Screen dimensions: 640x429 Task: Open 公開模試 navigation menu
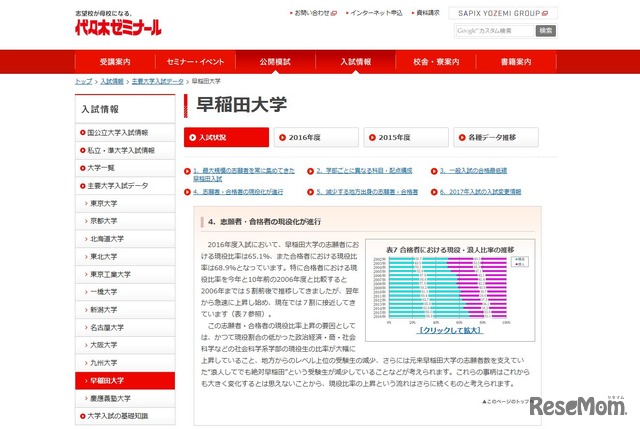(x=276, y=62)
